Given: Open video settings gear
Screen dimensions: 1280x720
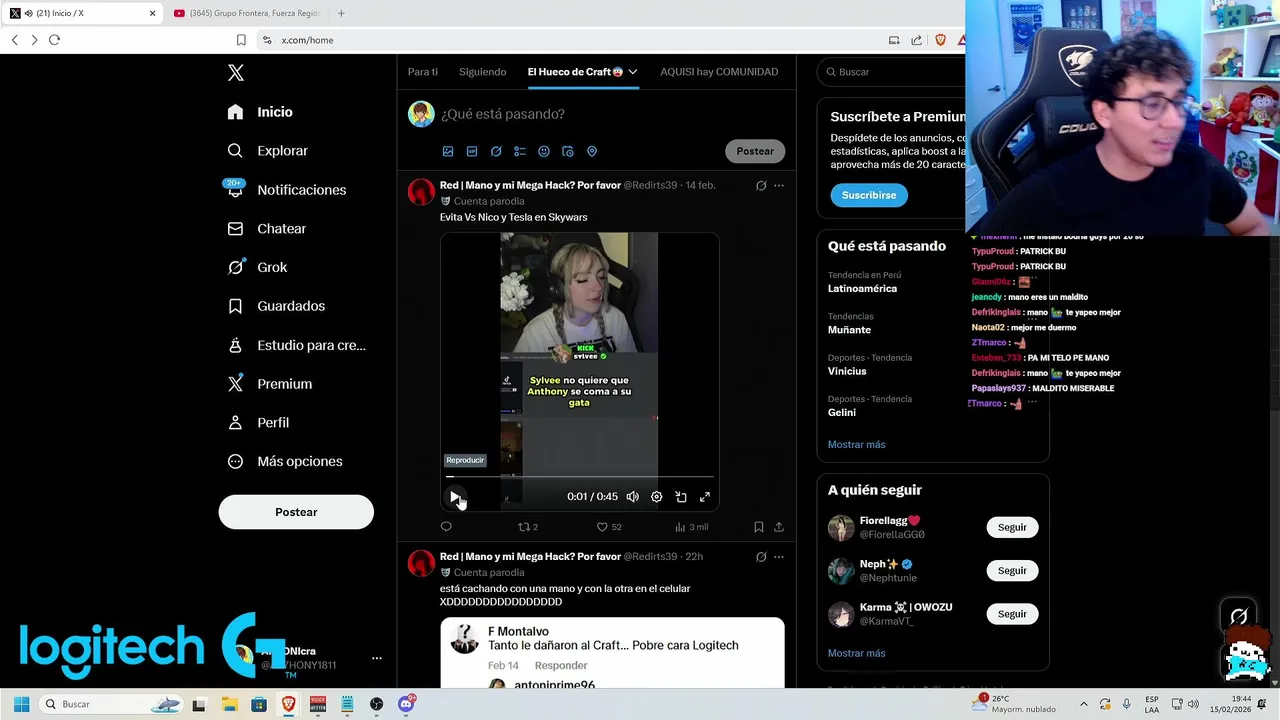Looking at the screenshot, I should pos(657,497).
